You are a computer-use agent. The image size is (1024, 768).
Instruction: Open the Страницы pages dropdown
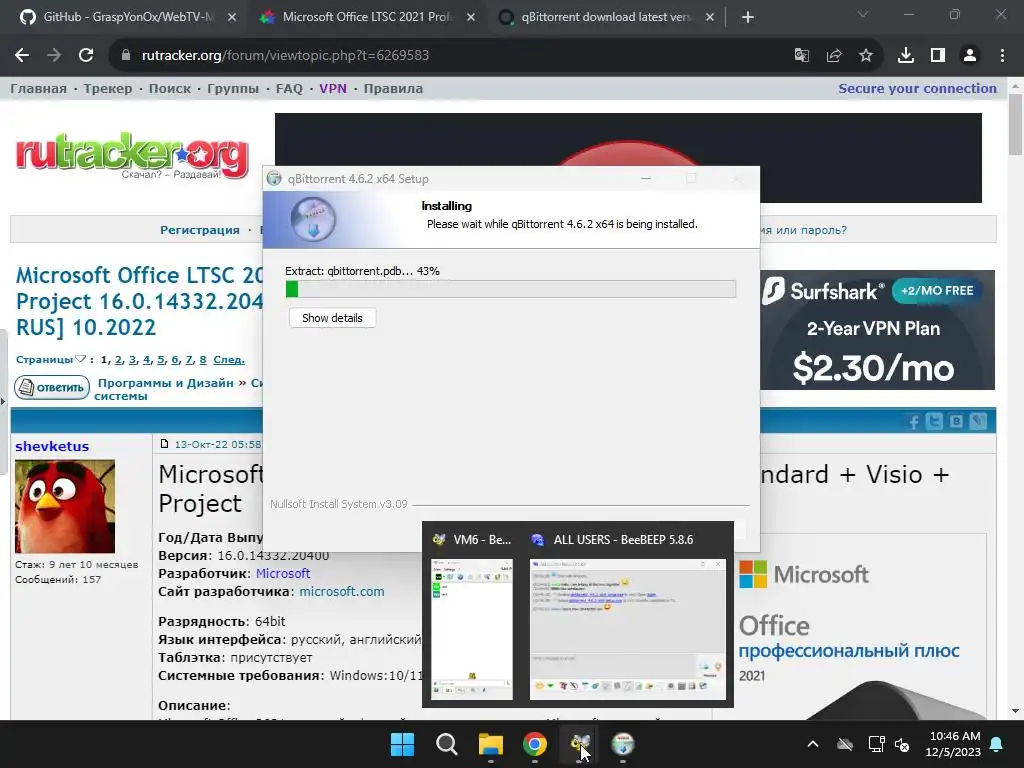tap(50, 360)
